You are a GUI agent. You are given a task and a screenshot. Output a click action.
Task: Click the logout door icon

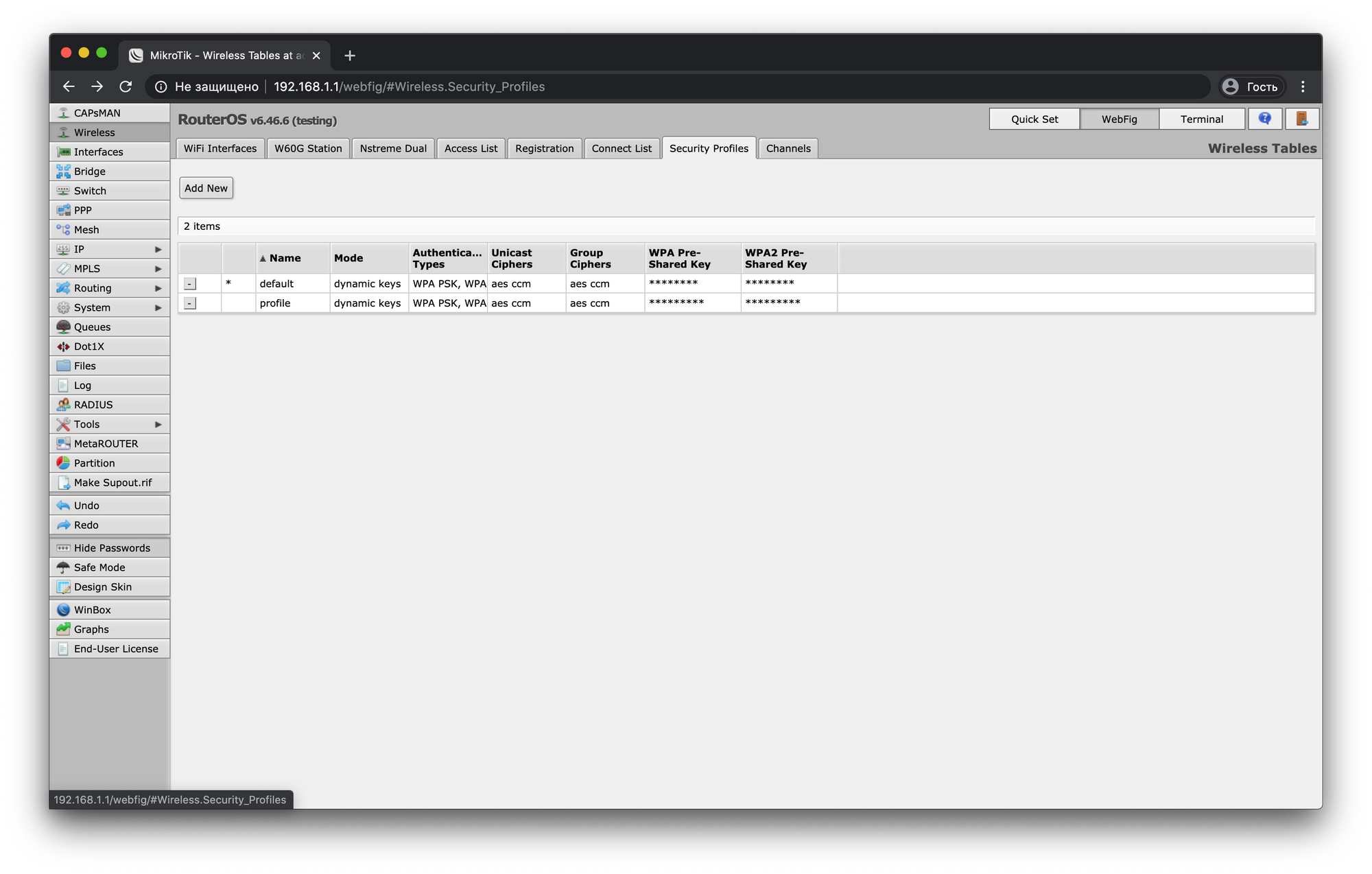coord(1301,119)
